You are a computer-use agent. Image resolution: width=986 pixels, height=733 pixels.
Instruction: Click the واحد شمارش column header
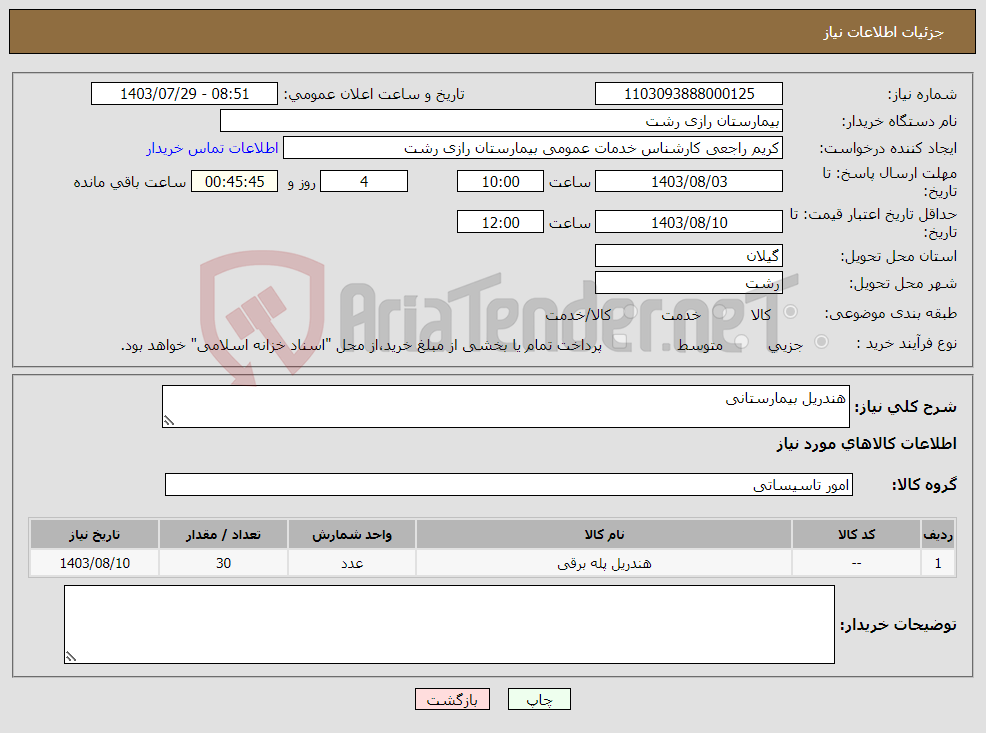[x=352, y=534]
